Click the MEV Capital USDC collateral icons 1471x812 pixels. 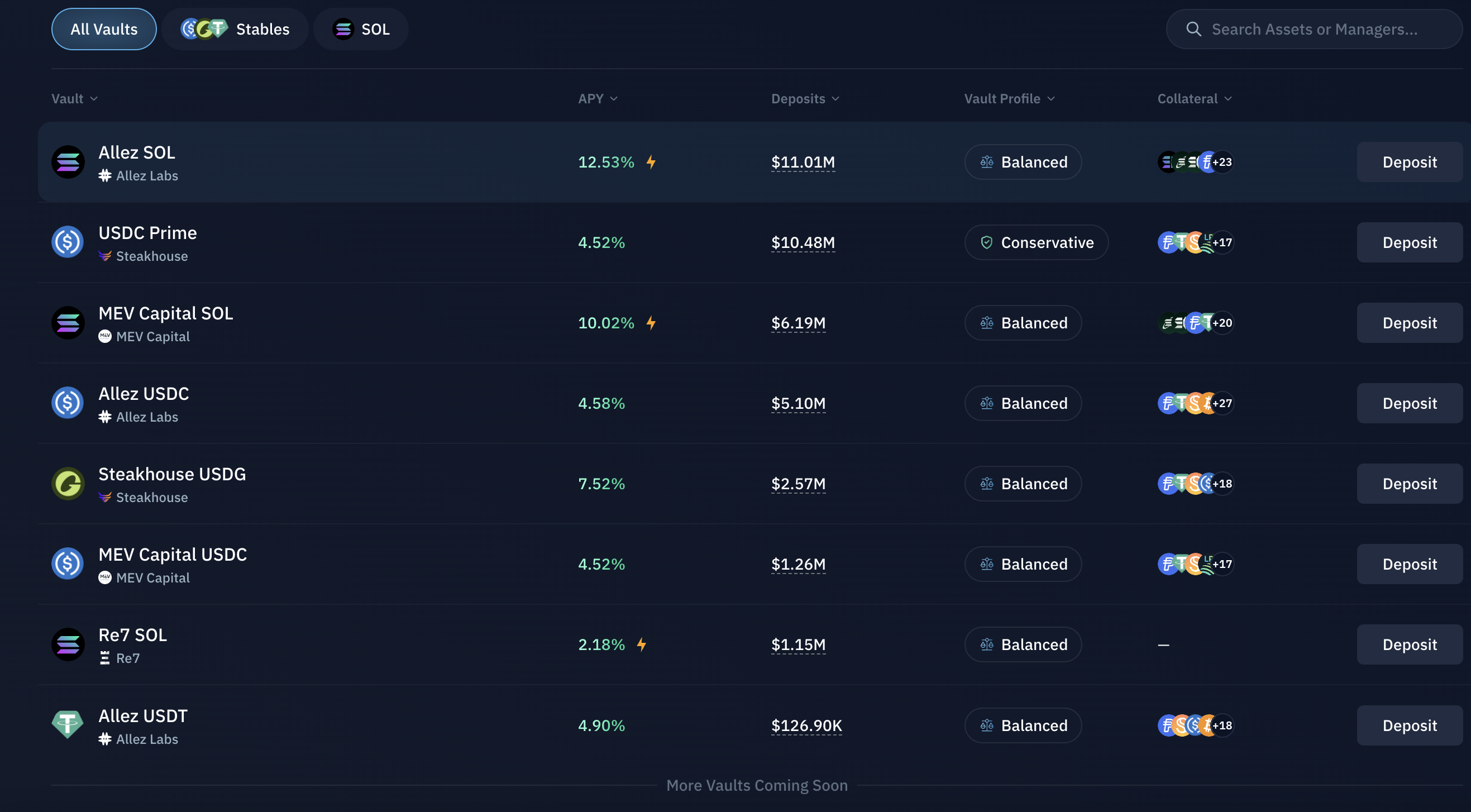[1195, 564]
